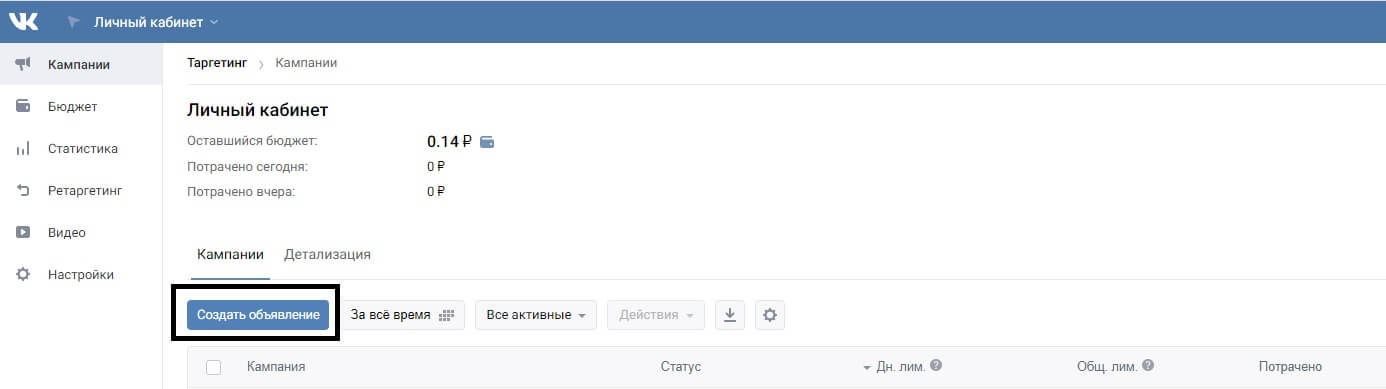
Task: Sort by the Статус column header
Action: [x=681, y=367]
